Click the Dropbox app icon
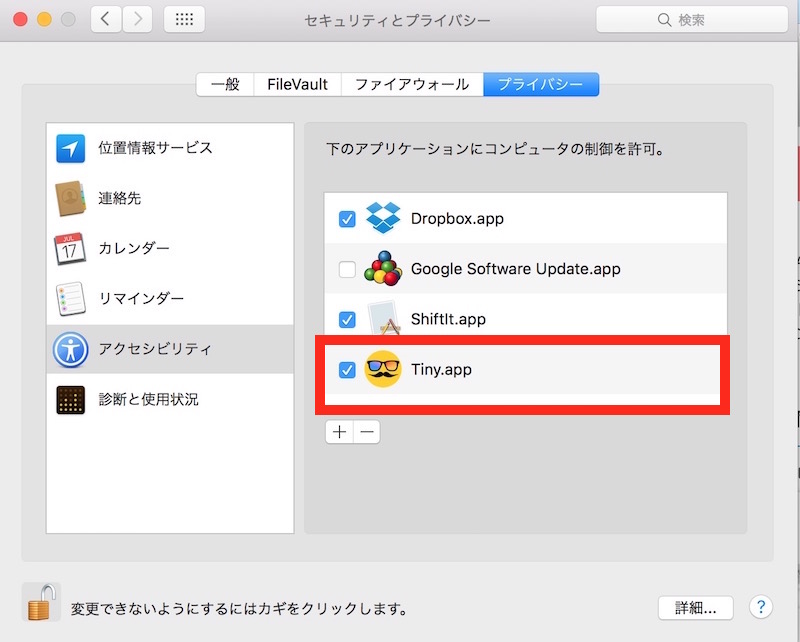Image resolution: width=800 pixels, height=642 pixels. (x=383, y=218)
